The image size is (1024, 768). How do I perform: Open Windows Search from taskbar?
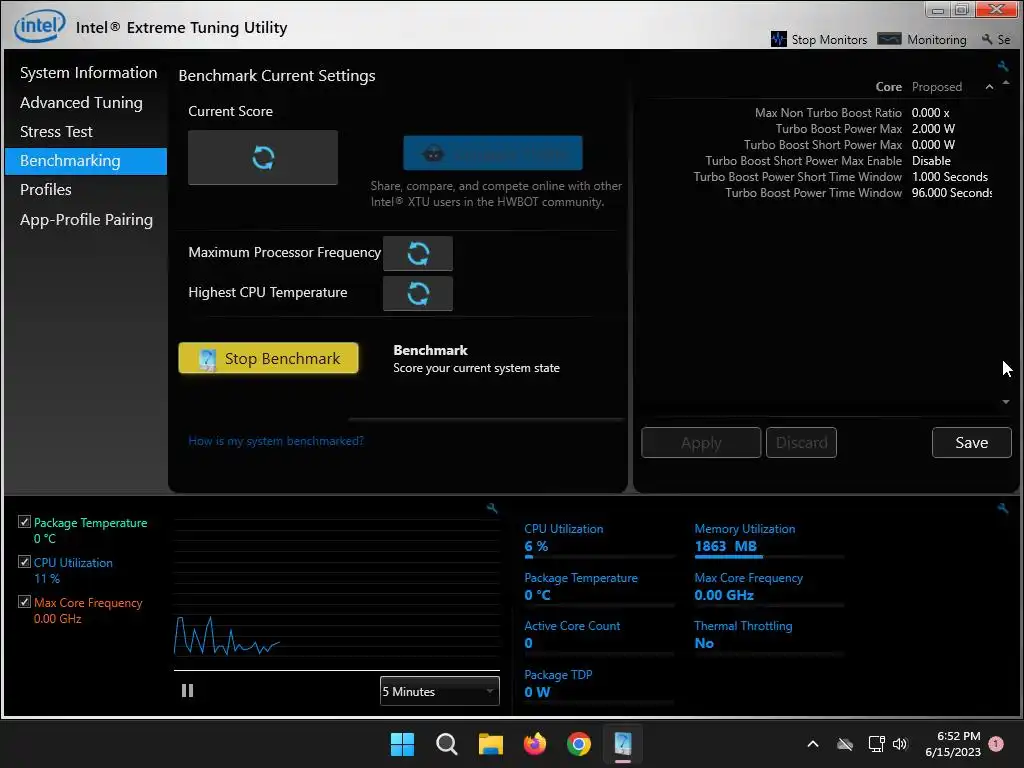point(447,744)
